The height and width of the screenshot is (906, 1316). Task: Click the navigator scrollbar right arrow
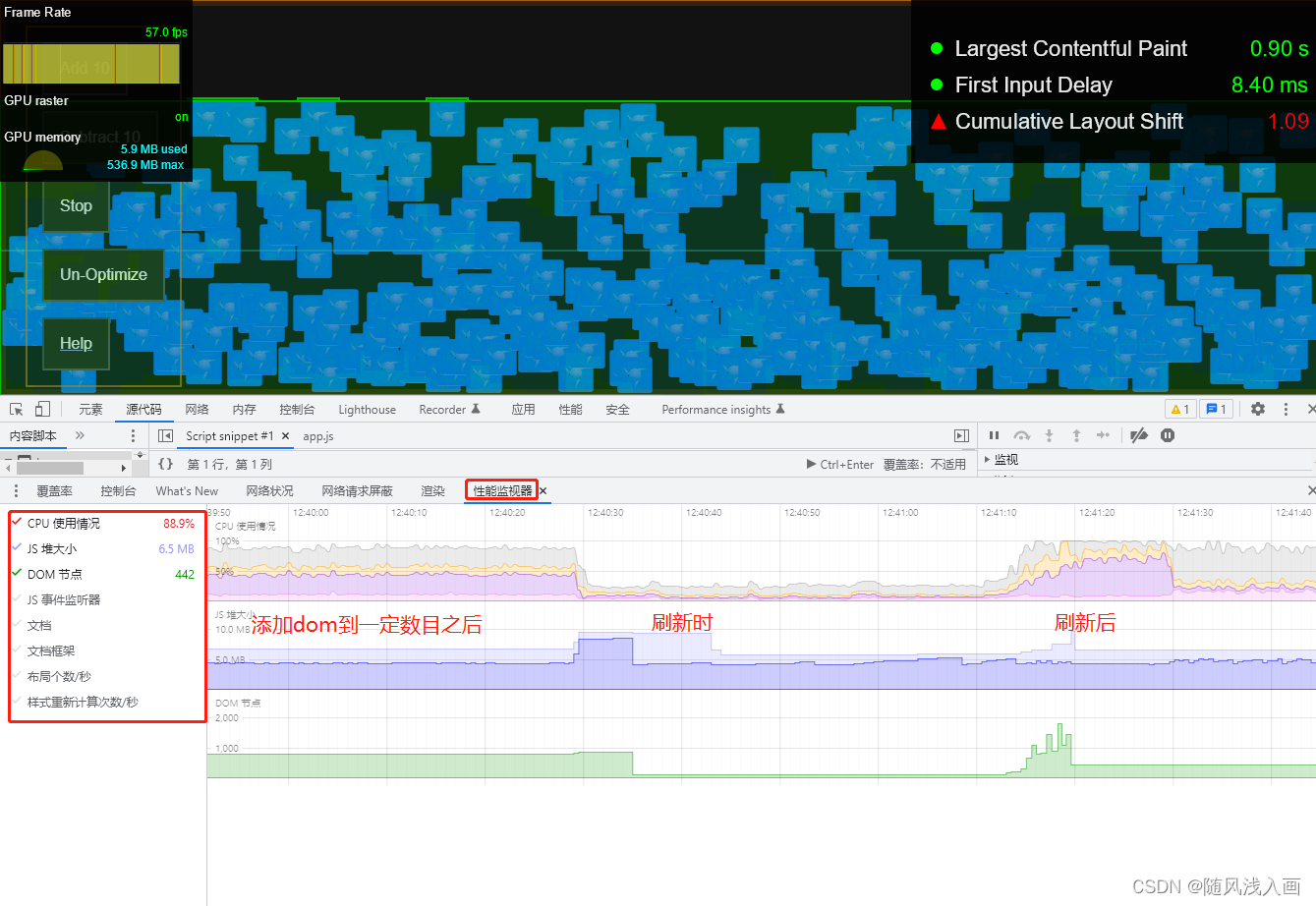[124, 469]
